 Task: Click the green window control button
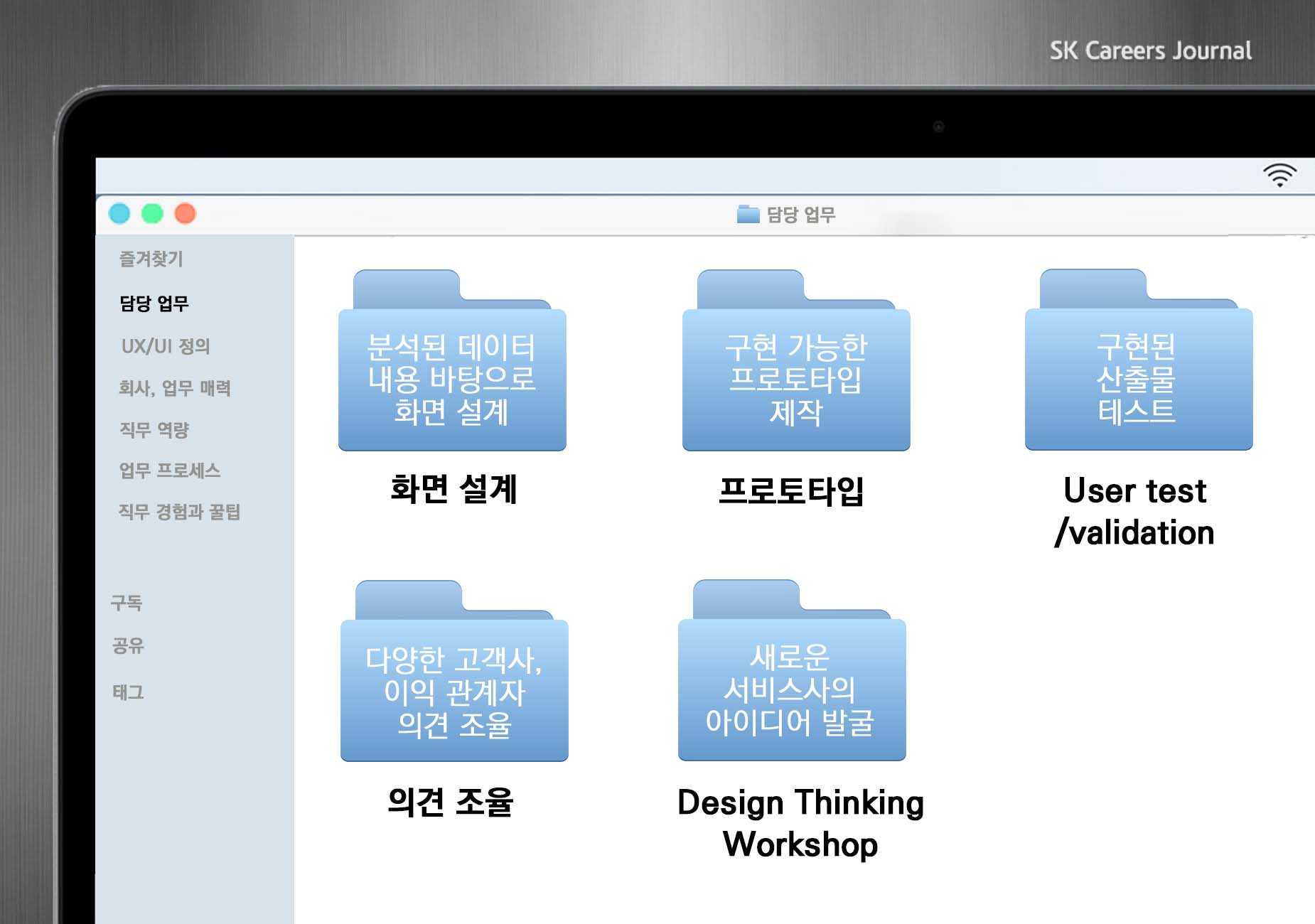152,213
